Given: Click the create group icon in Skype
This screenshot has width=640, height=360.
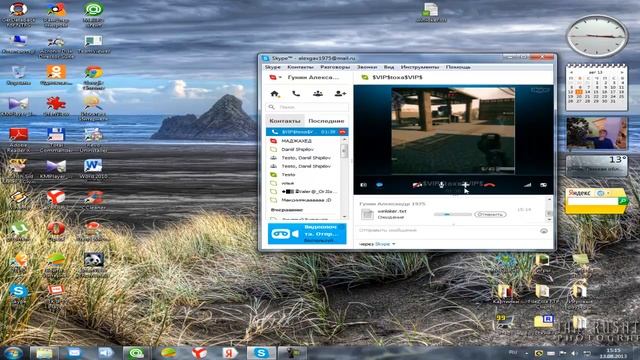Looking at the screenshot, I should [318, 94].
